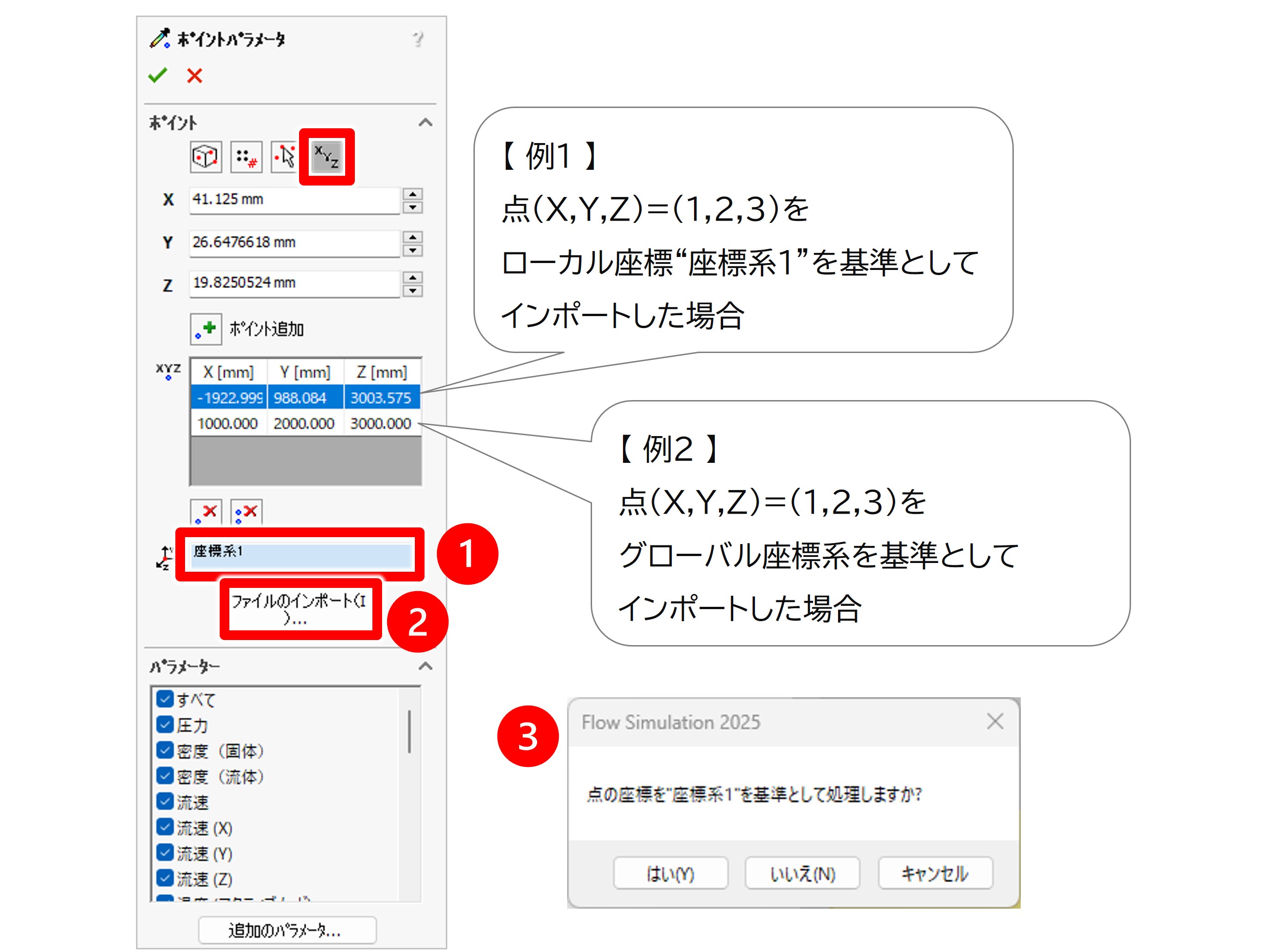Select the pattern points grid mode

pos(246,156)
